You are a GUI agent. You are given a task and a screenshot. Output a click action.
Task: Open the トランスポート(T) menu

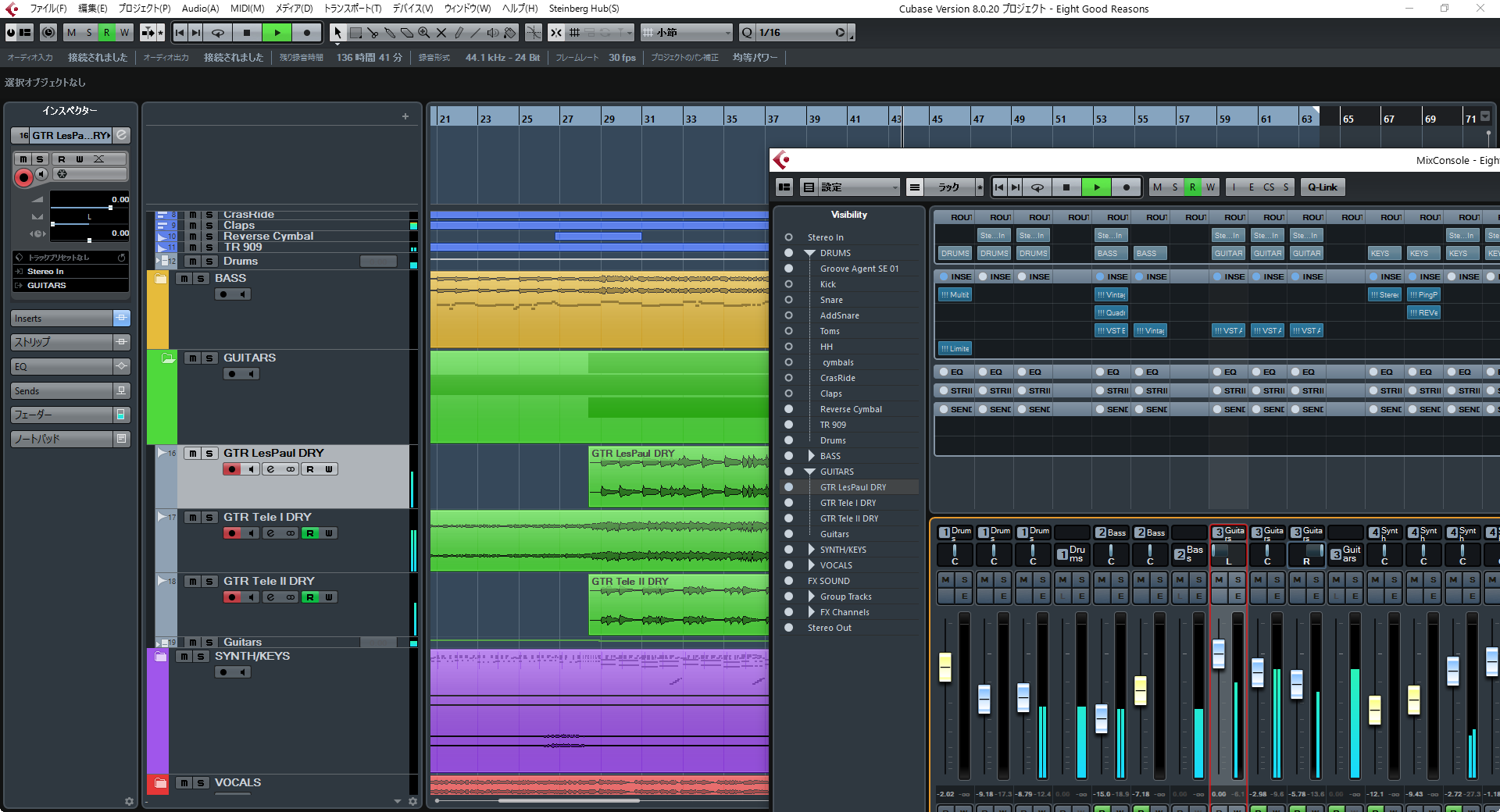pyautogui.click(x=352, y=9)
